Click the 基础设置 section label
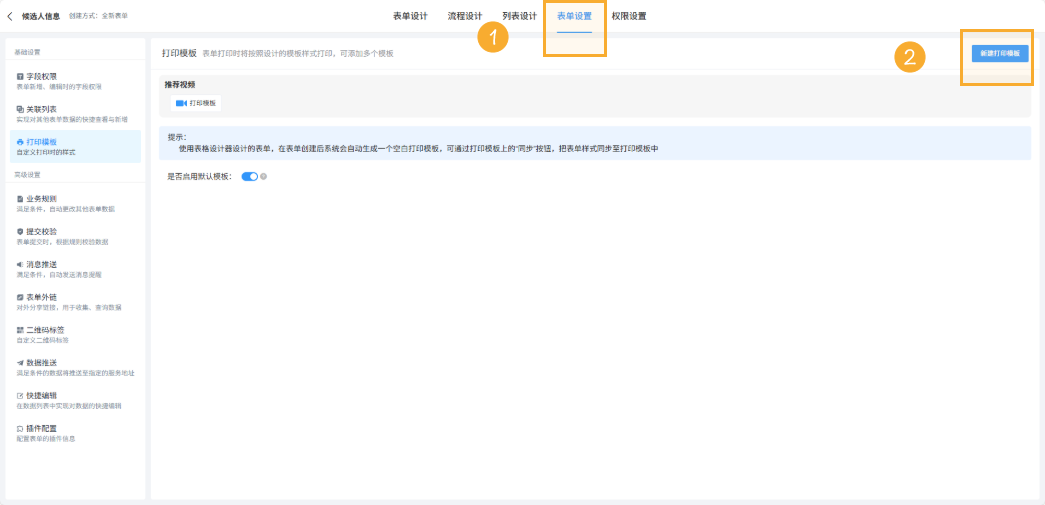This screenshot has height=505, width=1045. click(27, 52)
